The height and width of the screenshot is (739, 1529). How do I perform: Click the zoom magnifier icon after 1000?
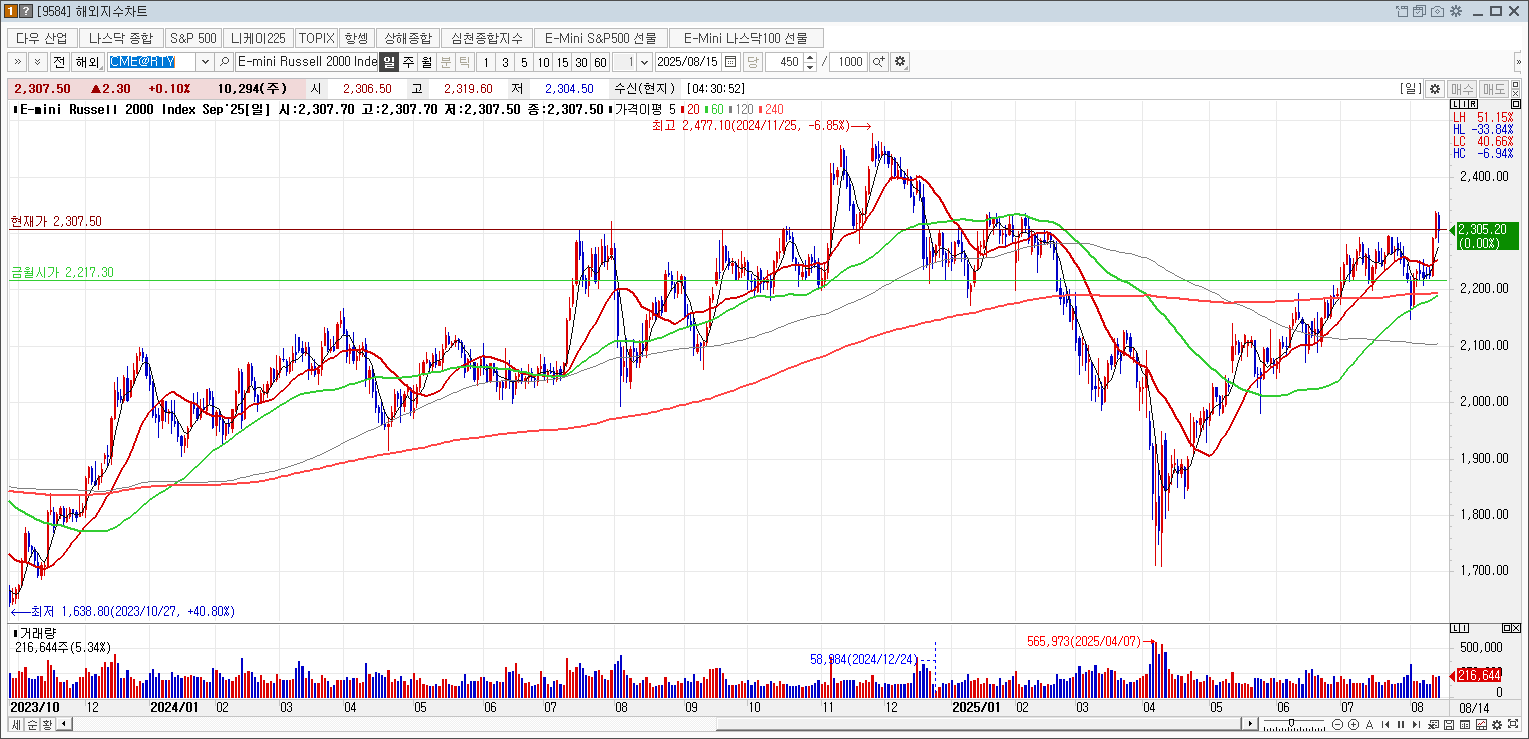point(878,62)
